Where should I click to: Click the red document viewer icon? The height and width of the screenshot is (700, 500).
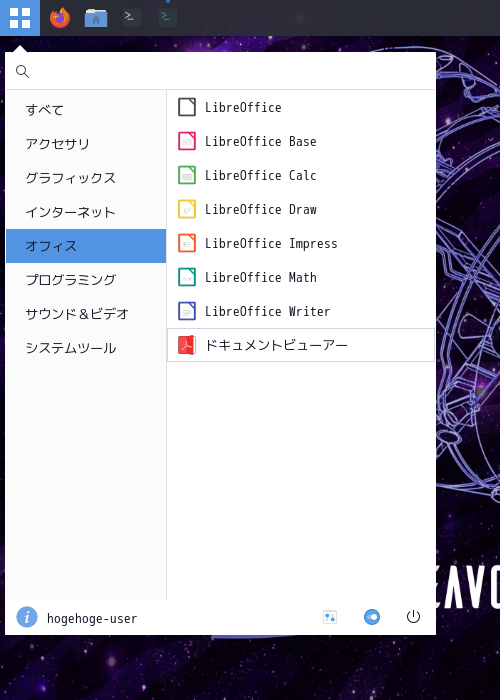point(187,345)
